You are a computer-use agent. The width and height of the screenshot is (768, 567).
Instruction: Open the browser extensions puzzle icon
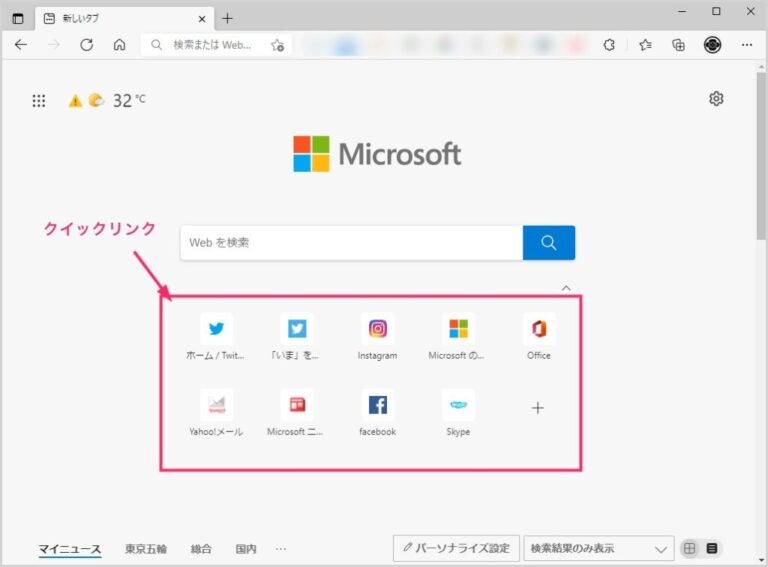609,45
